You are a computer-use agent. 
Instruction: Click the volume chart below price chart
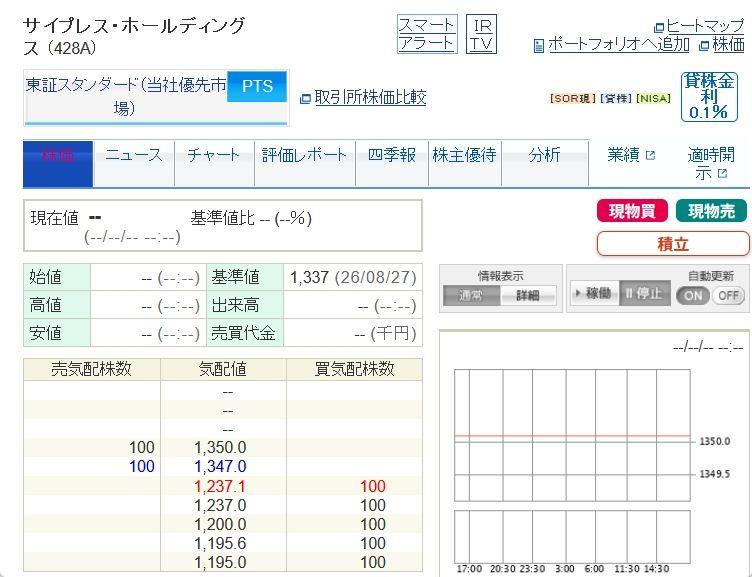572,535
